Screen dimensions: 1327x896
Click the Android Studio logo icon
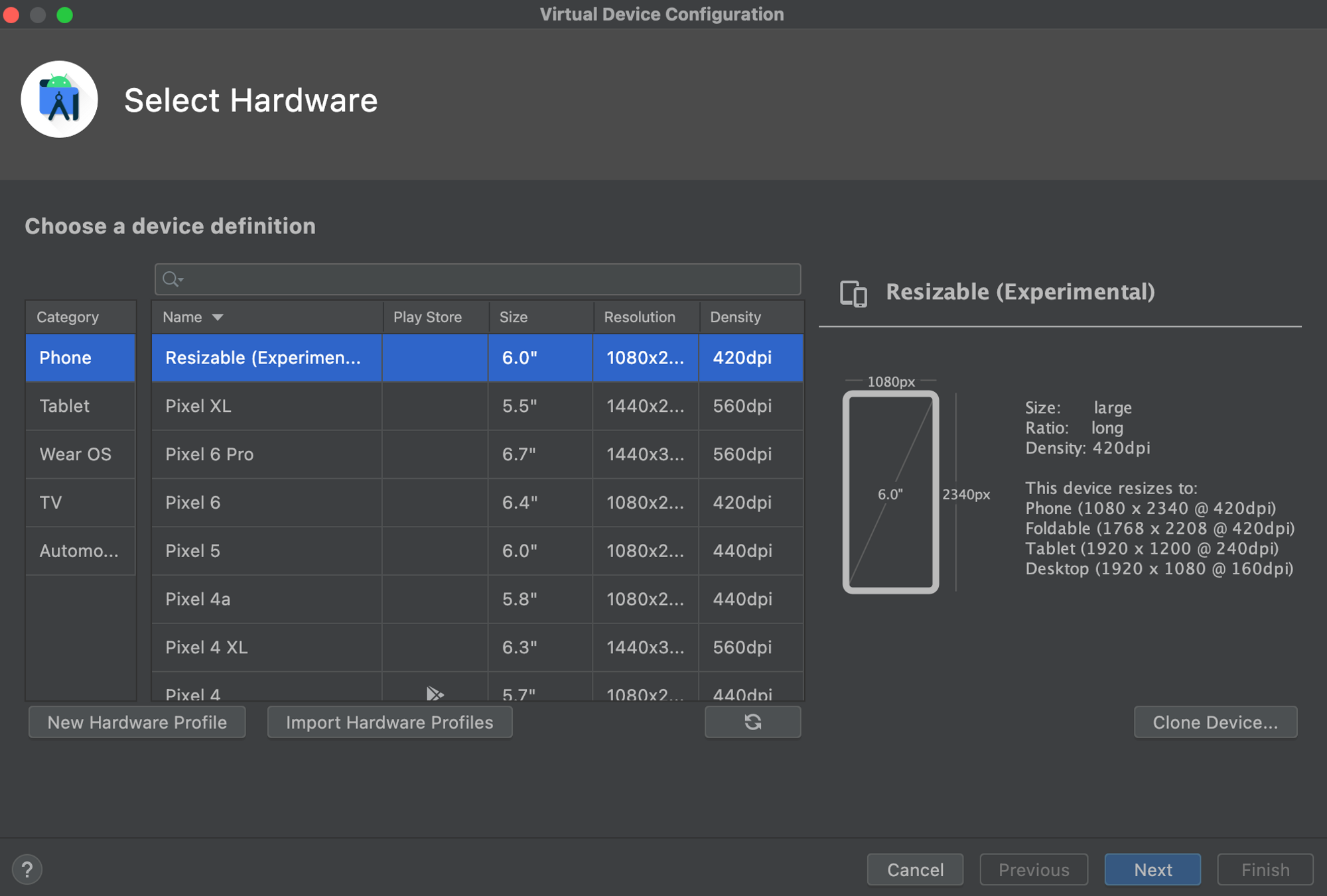[x=60, y=100]
